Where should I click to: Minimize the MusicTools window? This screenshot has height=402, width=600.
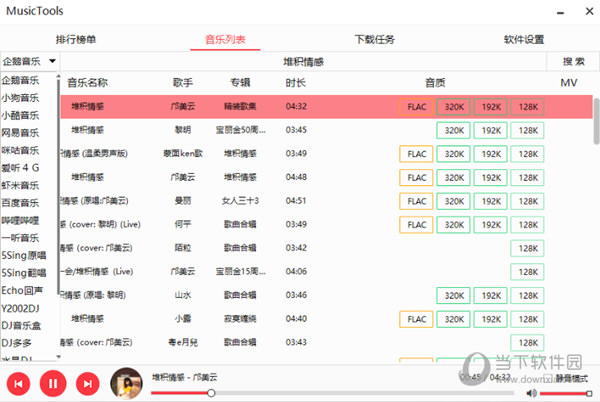pos(561,13)
